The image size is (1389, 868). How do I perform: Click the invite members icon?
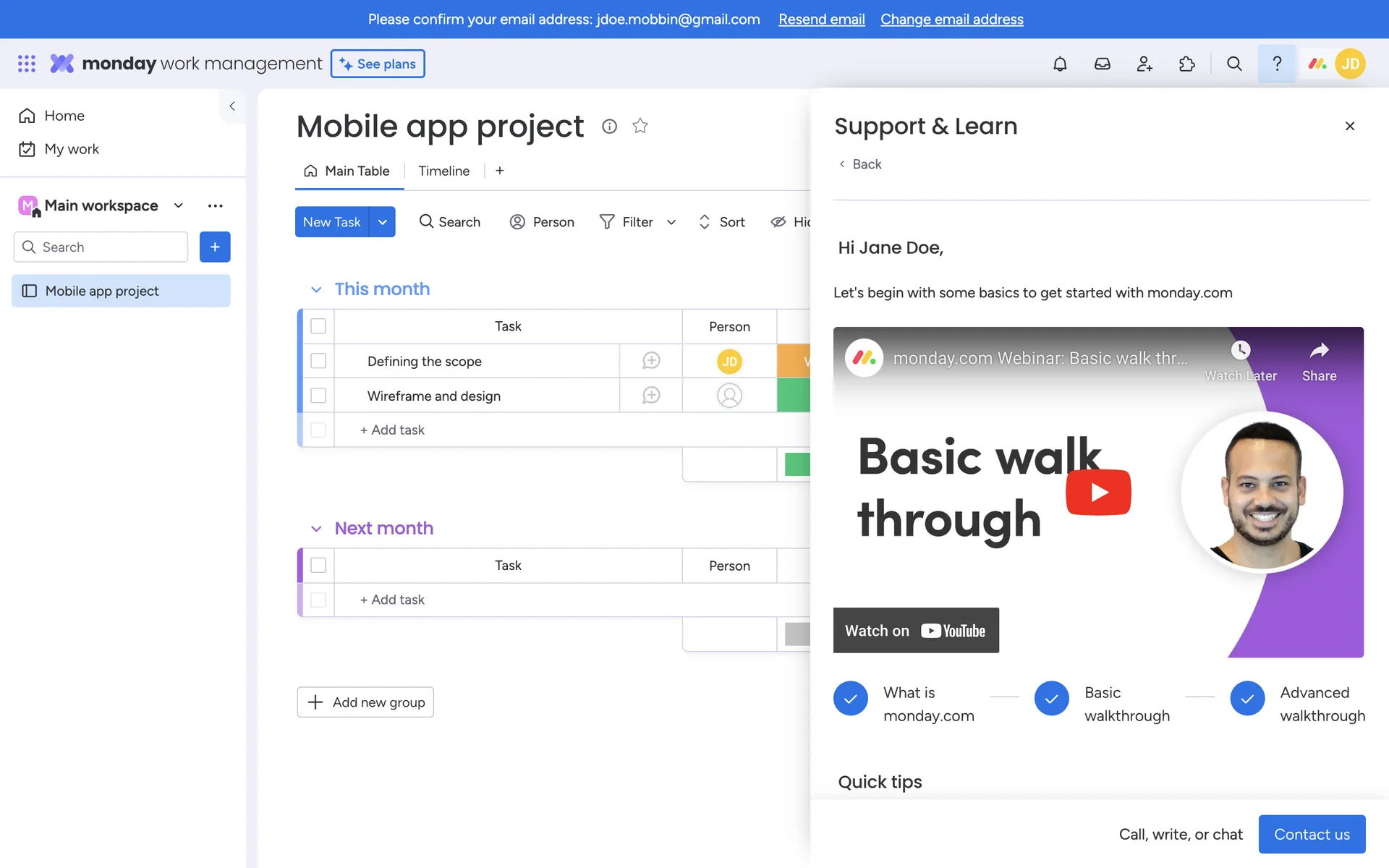(1144, 64)
